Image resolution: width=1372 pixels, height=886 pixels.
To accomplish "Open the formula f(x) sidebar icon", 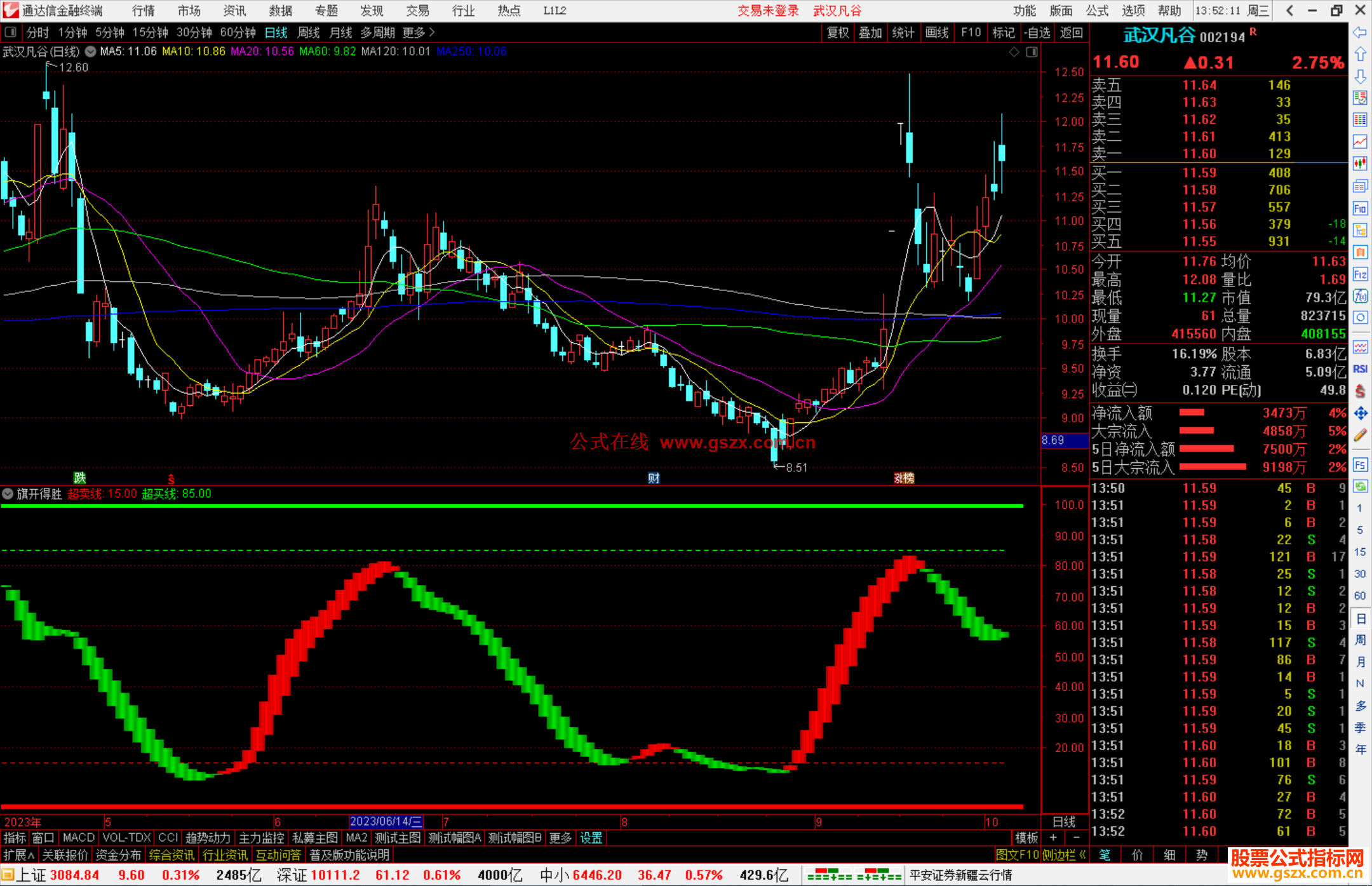I will (1360, 296).
